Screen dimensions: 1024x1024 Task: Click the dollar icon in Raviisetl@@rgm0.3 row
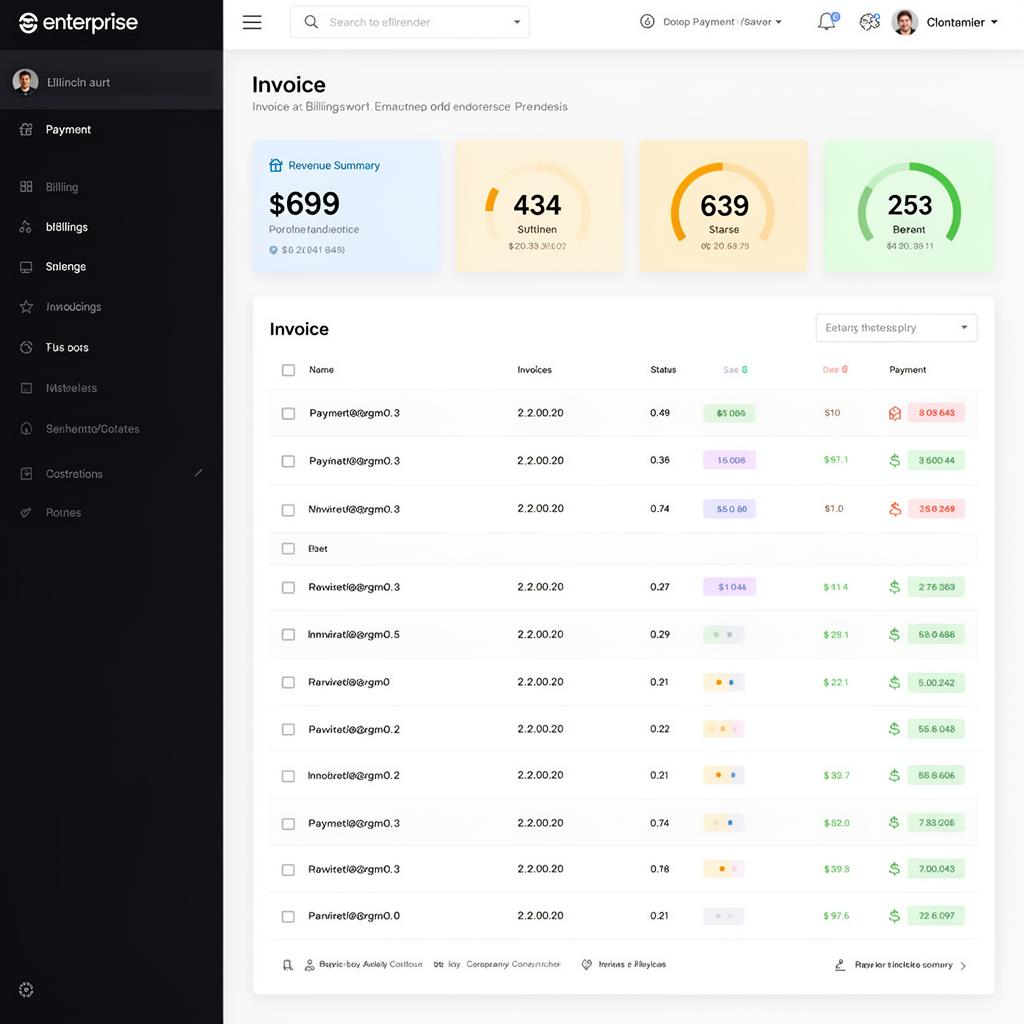point(895,586)
